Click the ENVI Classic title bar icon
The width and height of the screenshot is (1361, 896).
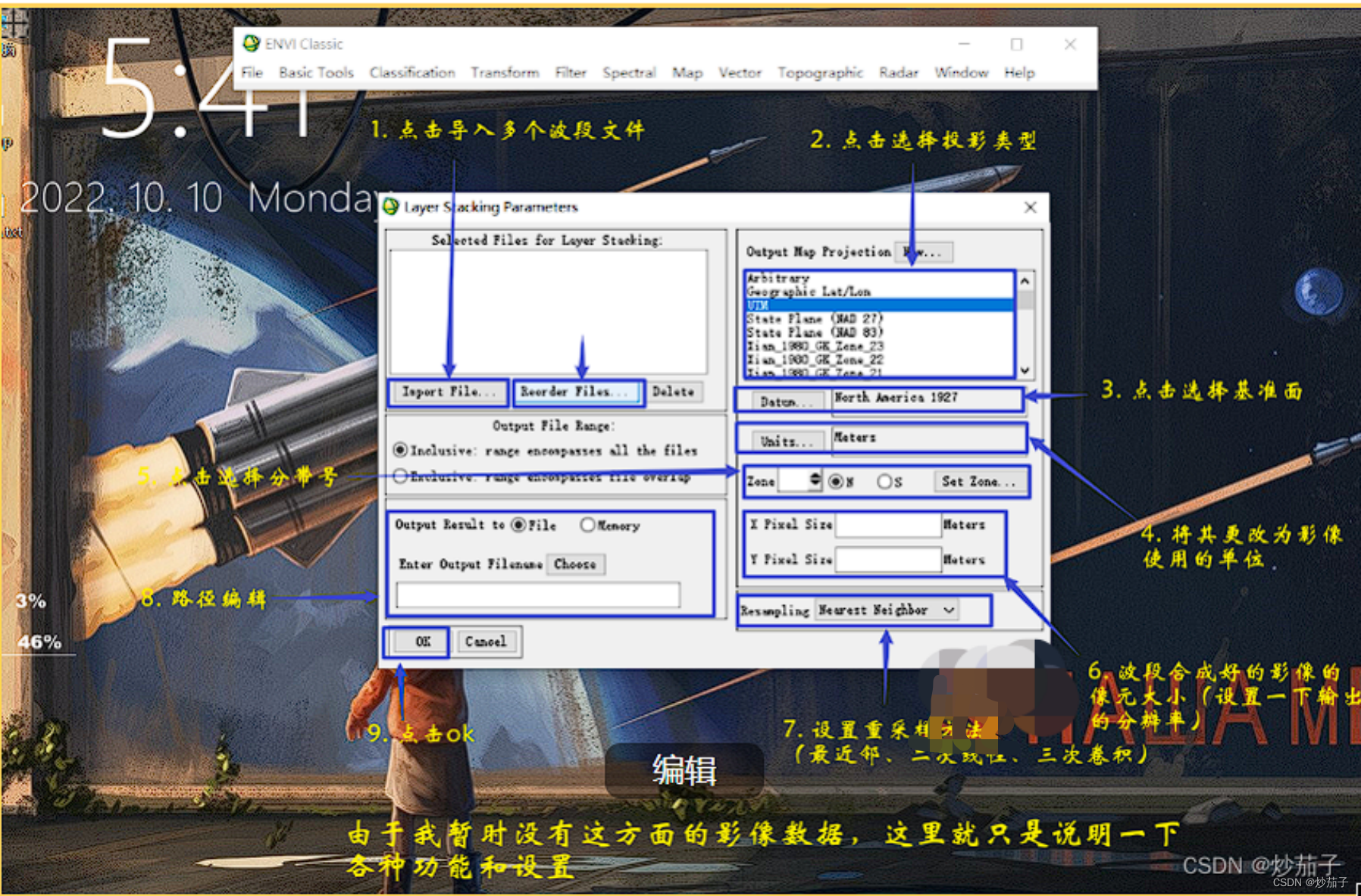[251, 44]
